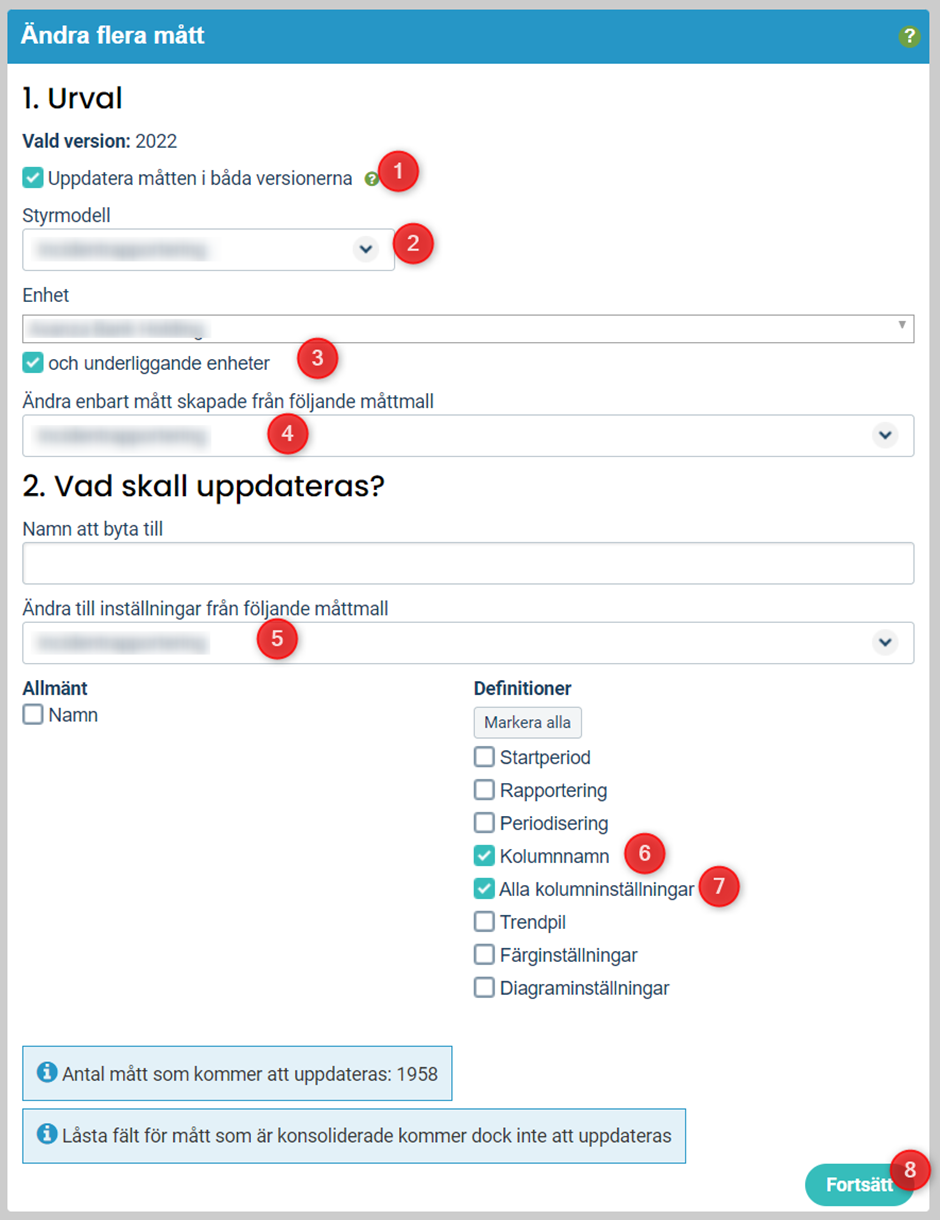Open the green help icon in header
The width and height of the screenshot is (940, 1220).
pyautogui.click(x=908, y=37)
